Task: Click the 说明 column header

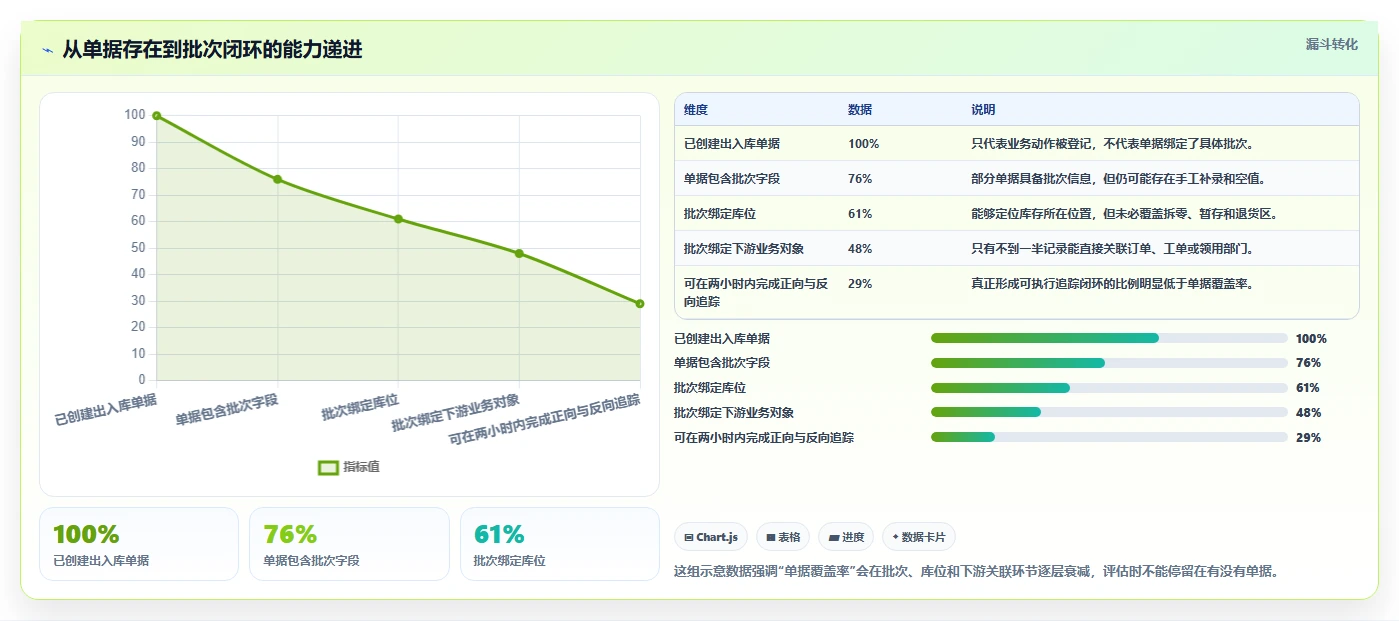Action: [983, 110]
